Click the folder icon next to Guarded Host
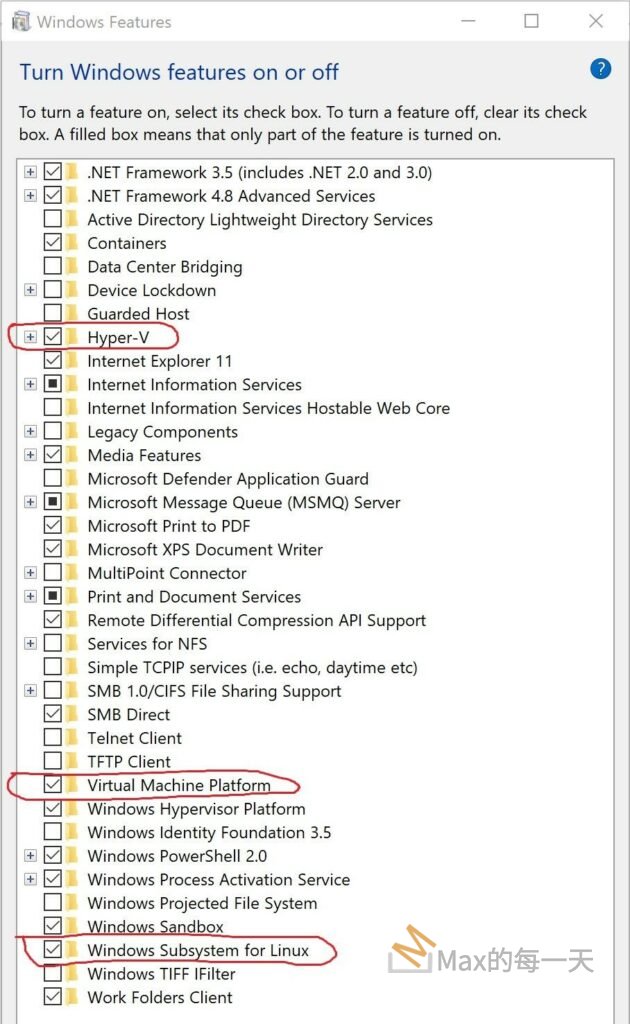 (x=72, y=314)
